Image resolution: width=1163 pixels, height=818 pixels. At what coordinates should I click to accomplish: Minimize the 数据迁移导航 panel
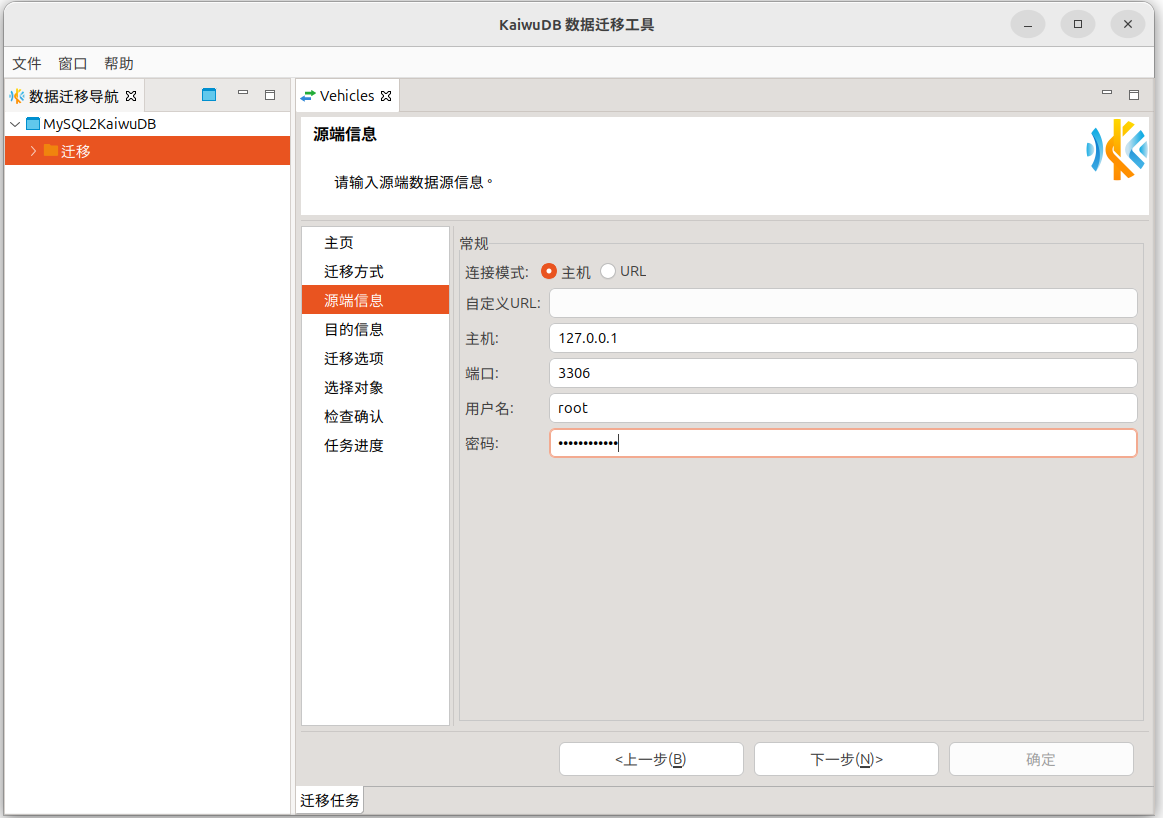(x=243, y=94)
